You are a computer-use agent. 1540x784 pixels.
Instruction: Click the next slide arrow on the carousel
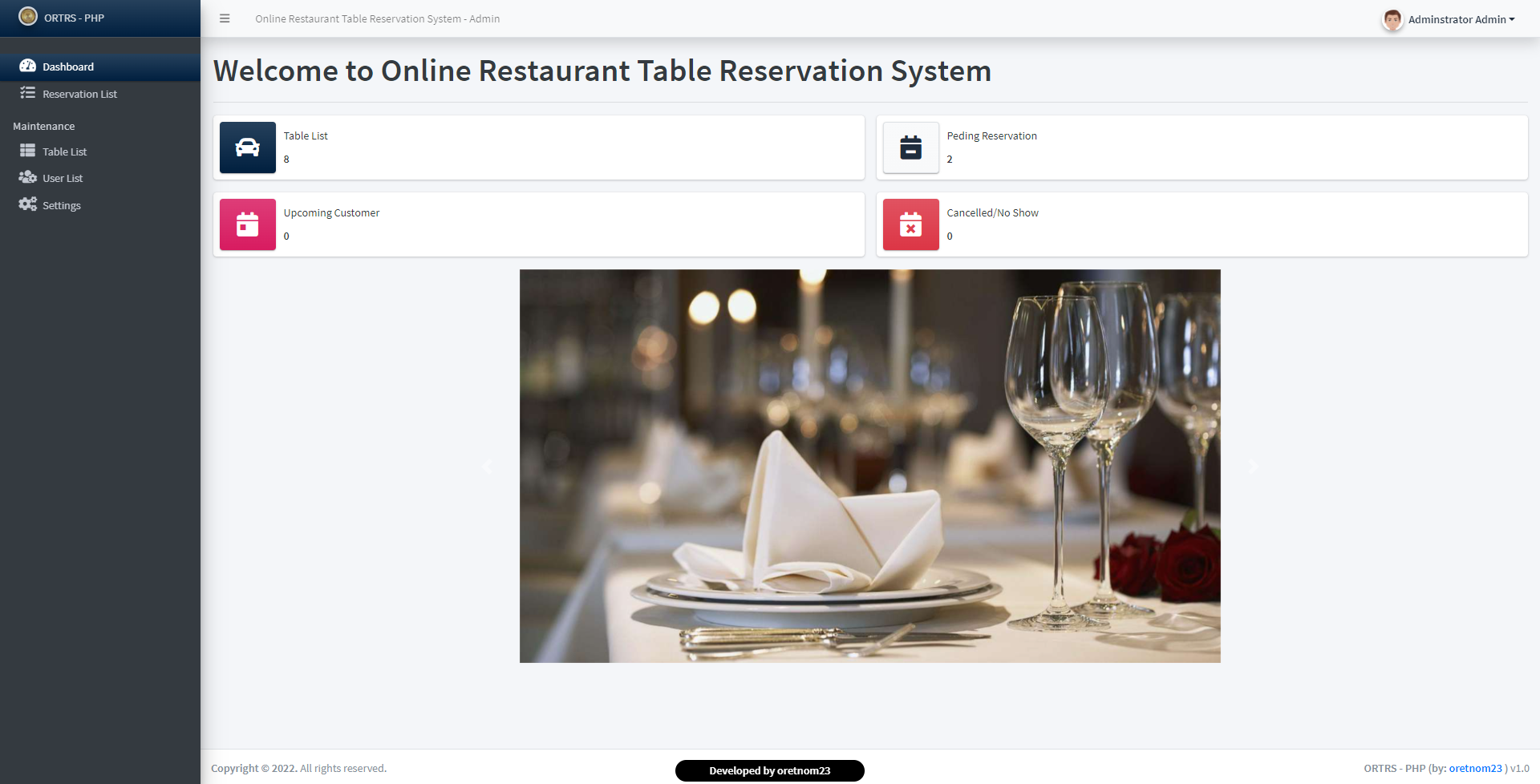coord(1253,466)
